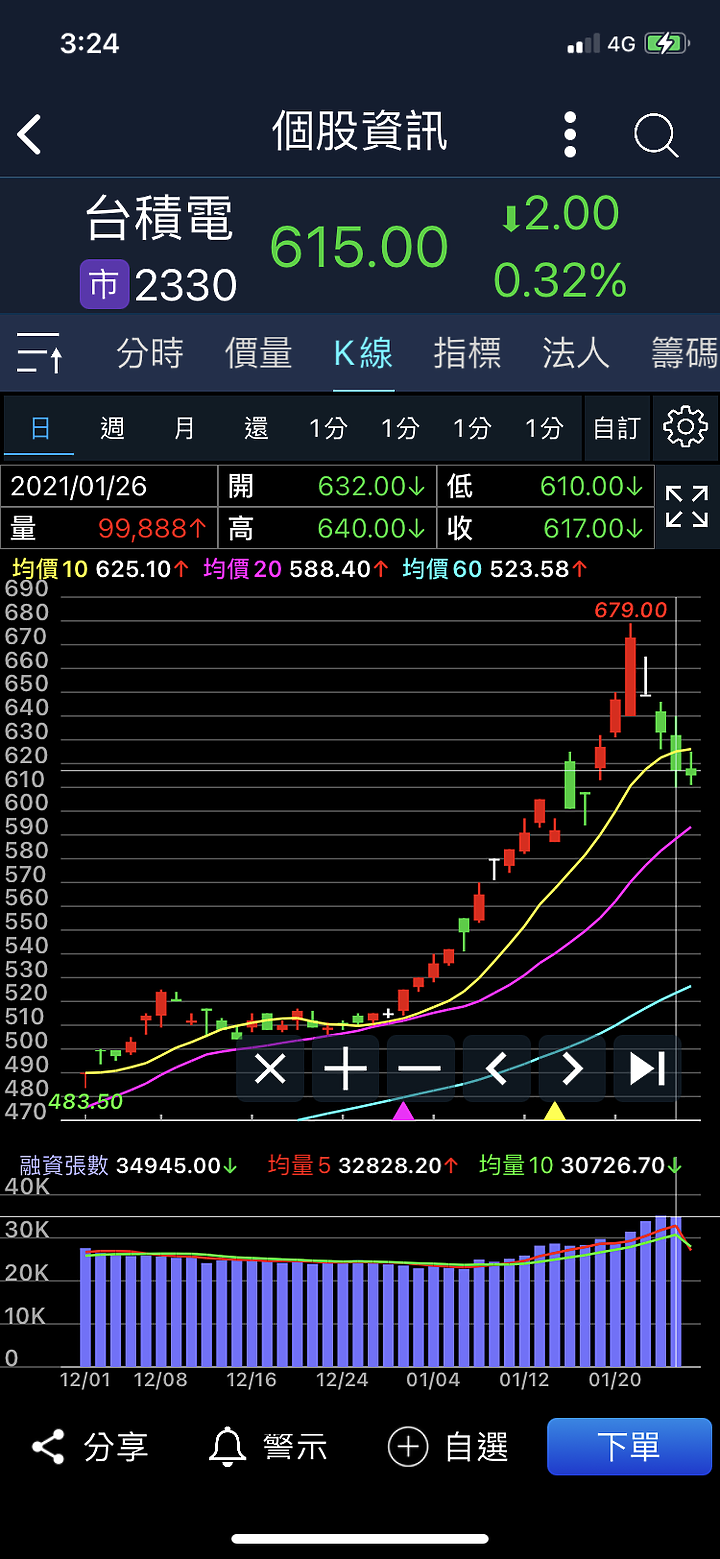This screenshot has width=720, height=1559.
Task: Select the K線 tab
Action: point(363,353)
